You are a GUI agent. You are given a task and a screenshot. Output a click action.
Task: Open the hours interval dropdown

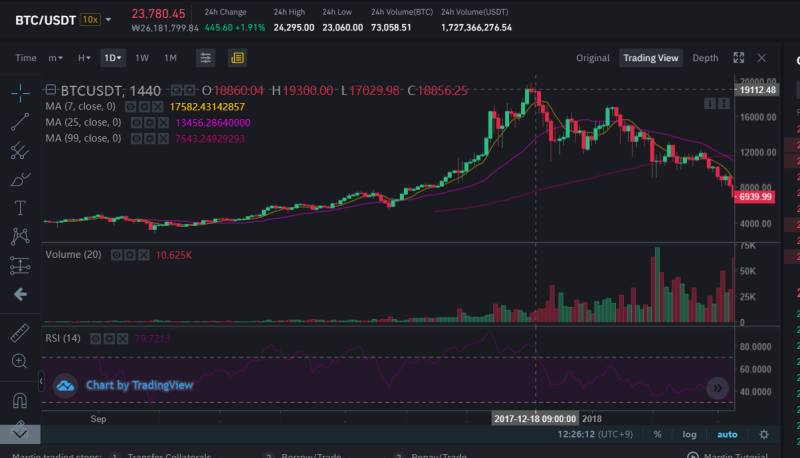[84, 58]
